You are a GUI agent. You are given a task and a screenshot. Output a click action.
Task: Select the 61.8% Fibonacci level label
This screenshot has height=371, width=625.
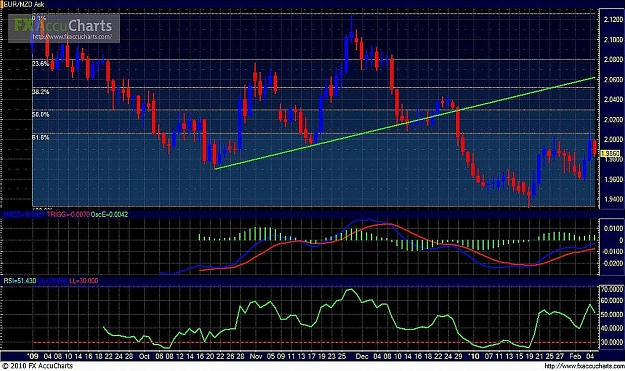coord(41,137)
